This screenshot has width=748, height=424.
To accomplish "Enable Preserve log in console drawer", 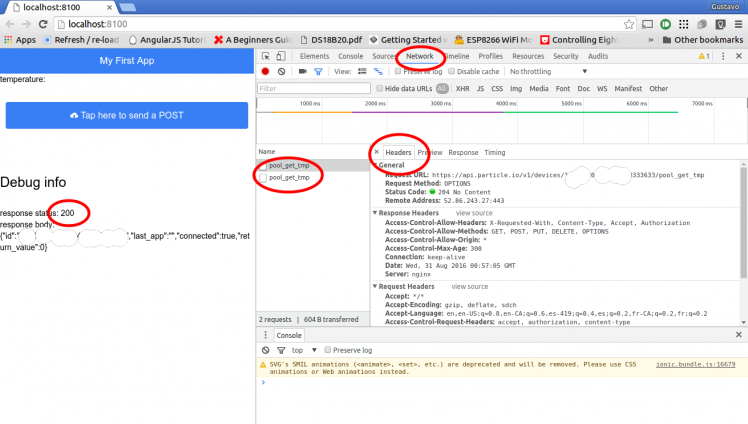I will 328,350.
